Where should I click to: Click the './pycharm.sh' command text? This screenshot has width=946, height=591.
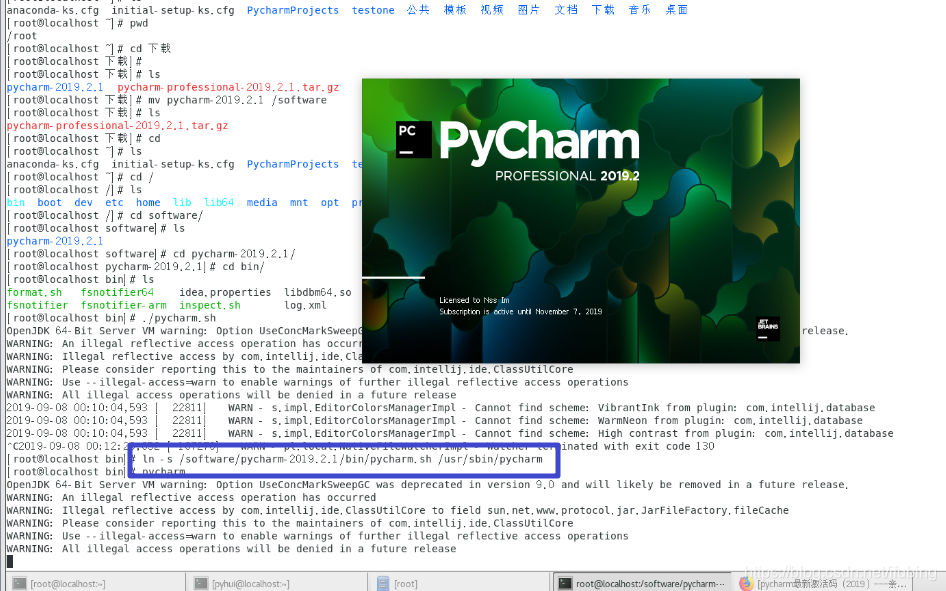[179, 318]
